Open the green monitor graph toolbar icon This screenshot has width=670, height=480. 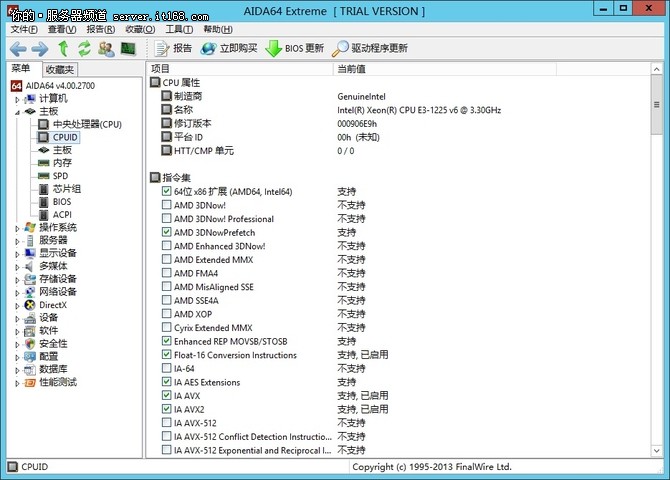128,49
